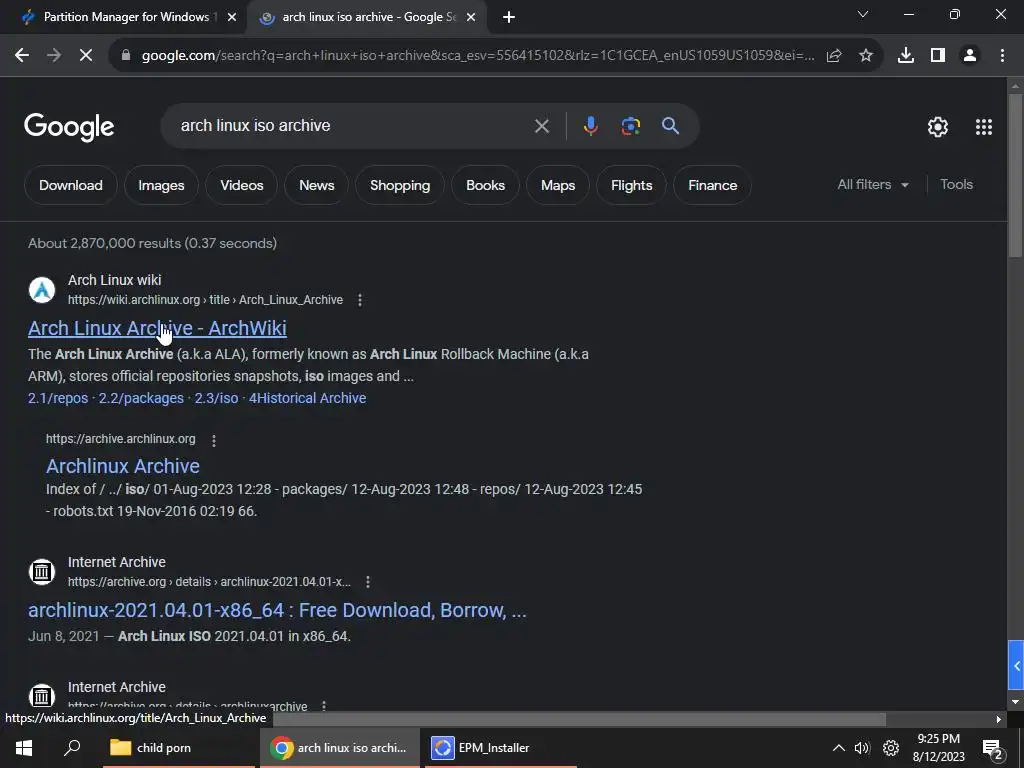This screenshot has height=768, width=1024.
Task: Open the 2.2/packages sub-link
Action: 141,398
